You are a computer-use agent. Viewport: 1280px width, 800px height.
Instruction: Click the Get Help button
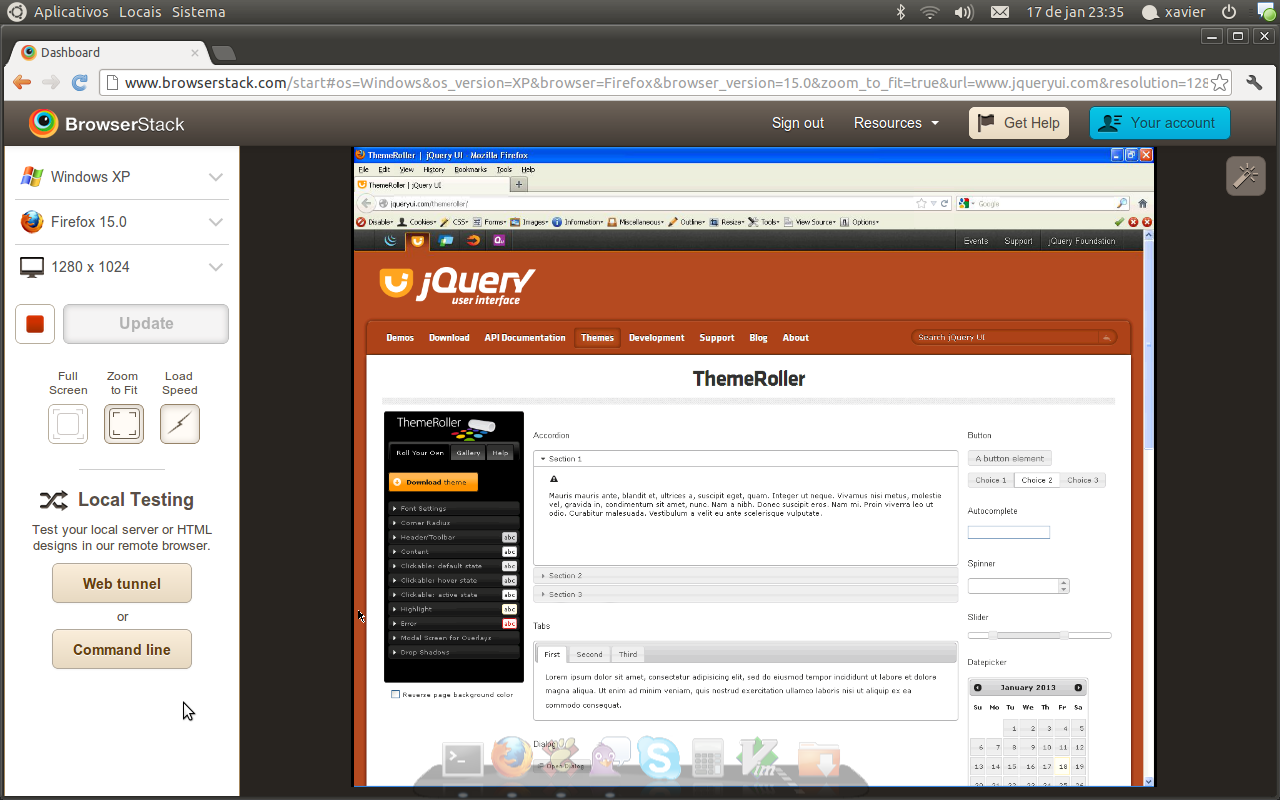(x=1019, y=123)
